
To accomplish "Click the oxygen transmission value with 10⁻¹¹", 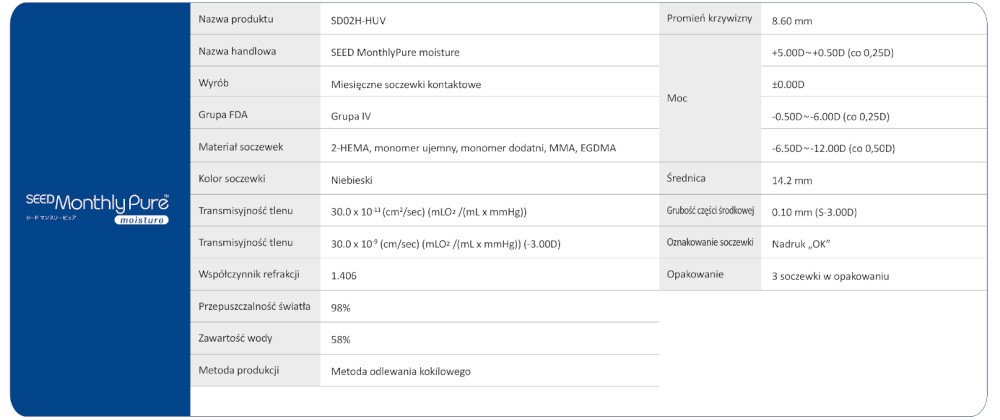I will [429, 212].
